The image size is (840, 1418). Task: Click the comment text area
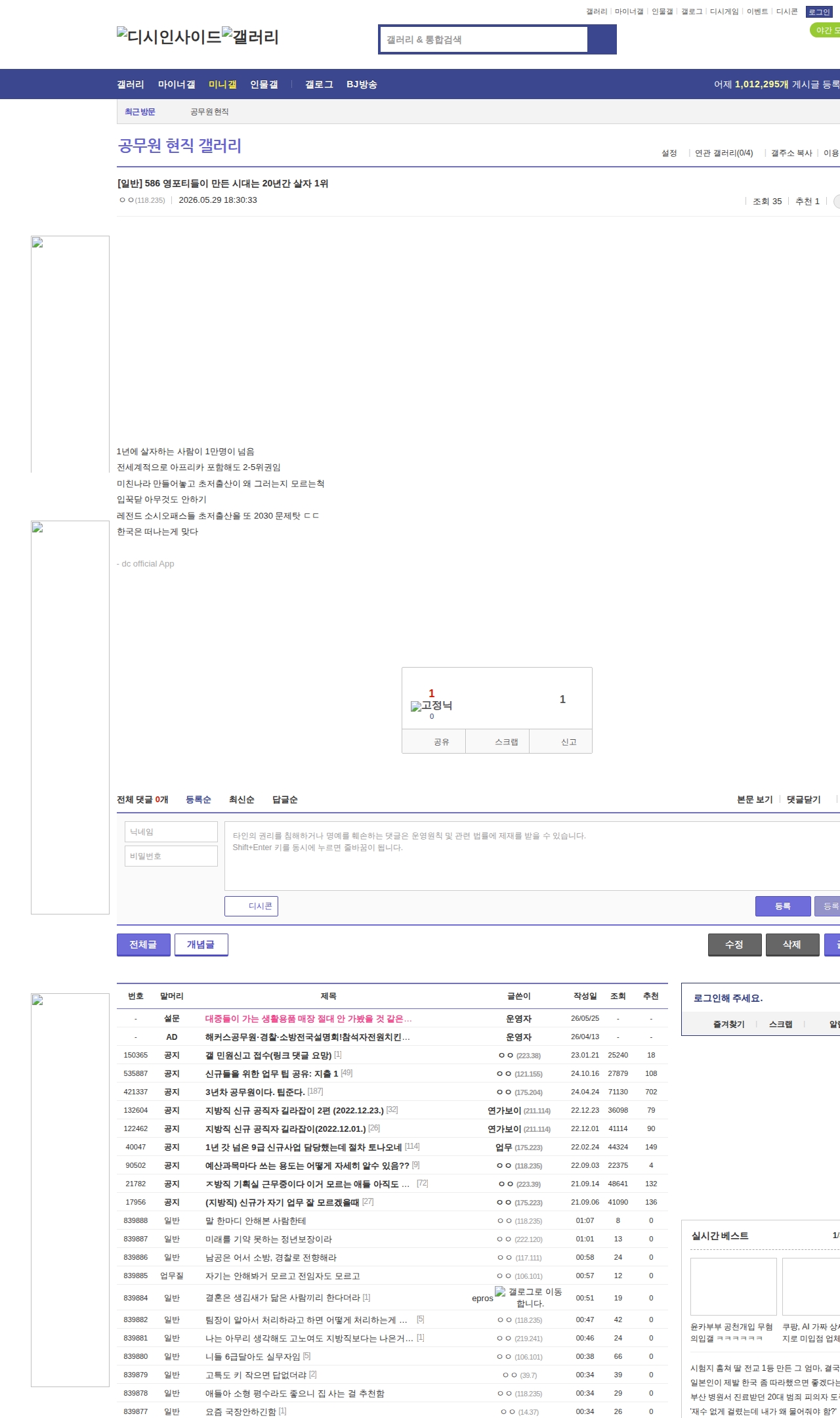pos(532,856)
